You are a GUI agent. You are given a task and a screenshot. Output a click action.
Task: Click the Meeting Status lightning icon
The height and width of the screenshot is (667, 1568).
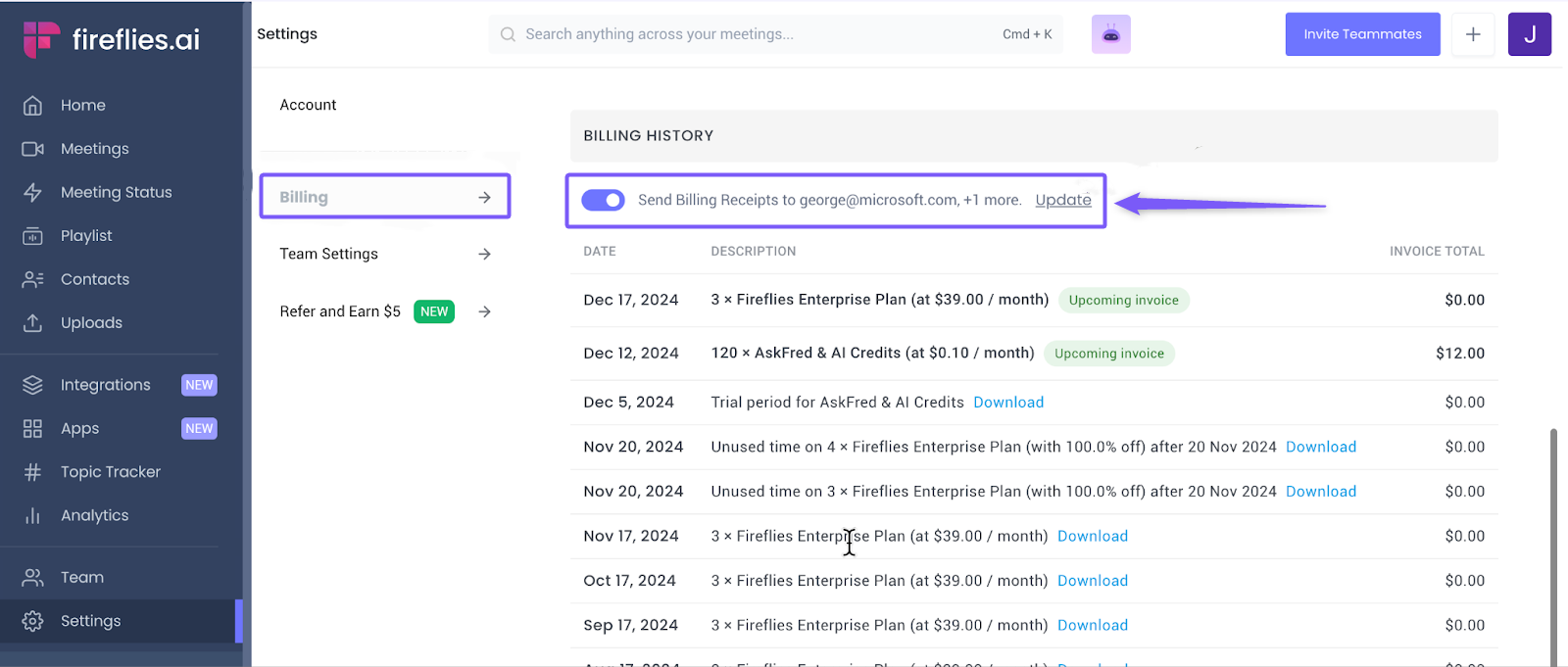point(32,193)
